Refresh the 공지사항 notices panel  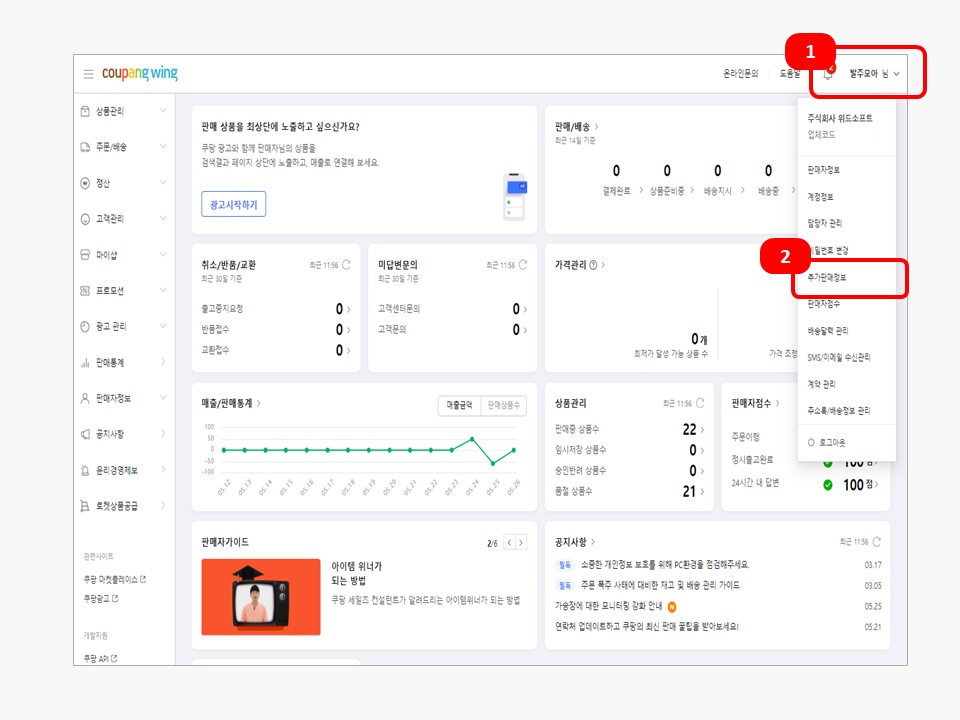tap(877, 541)
